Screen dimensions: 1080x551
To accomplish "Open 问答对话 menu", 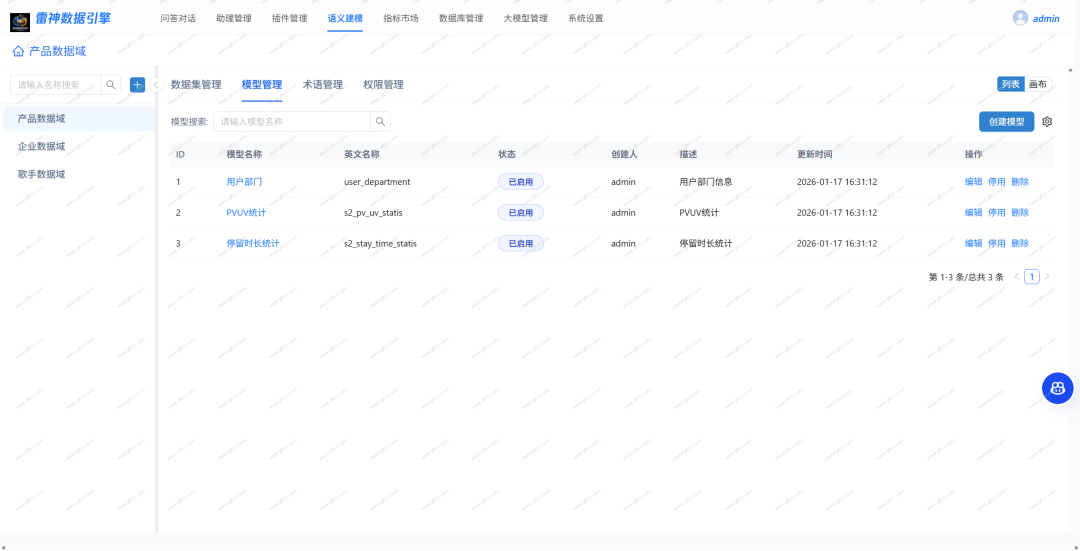I will pos(178,19).
